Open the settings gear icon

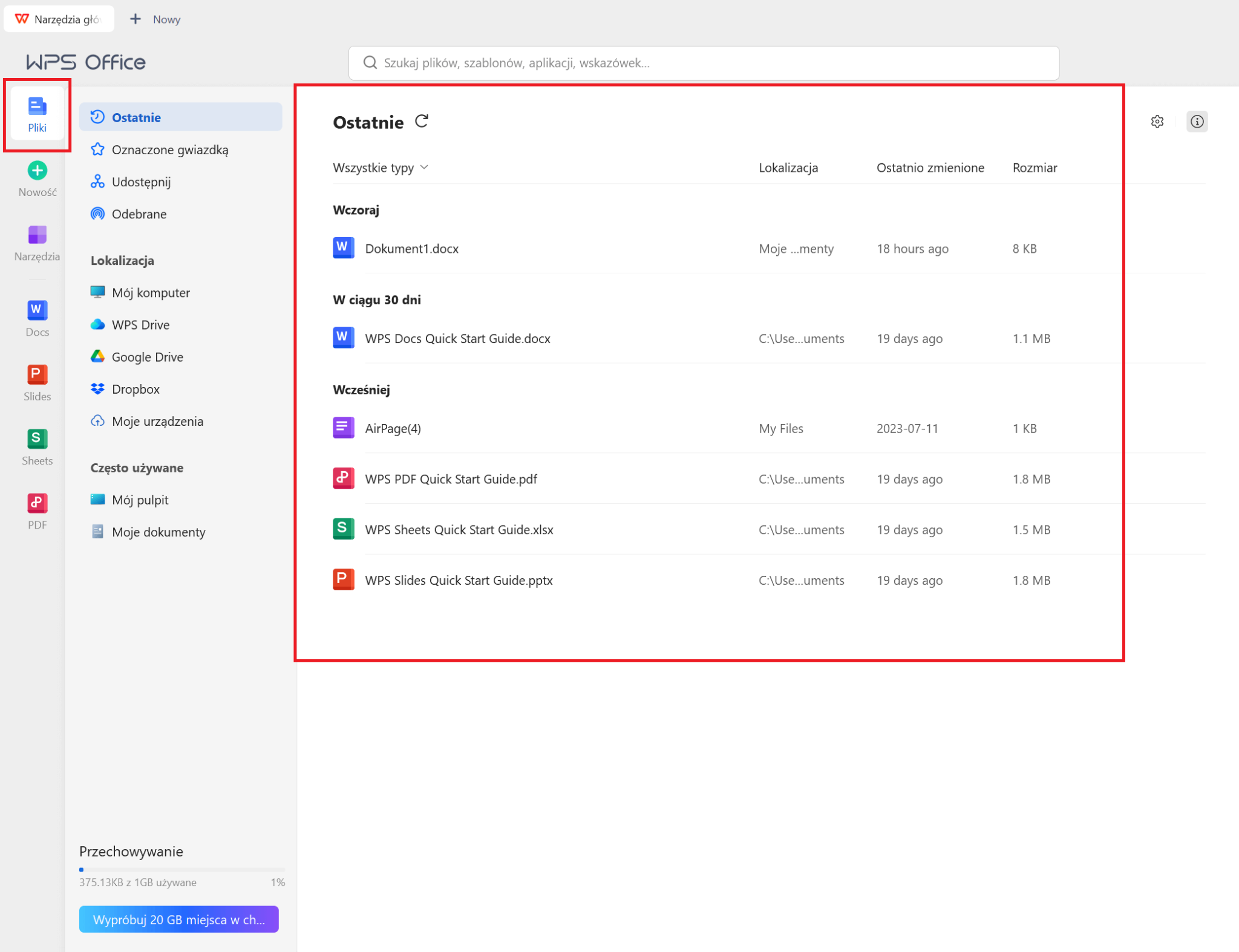tap(1157, 122)
